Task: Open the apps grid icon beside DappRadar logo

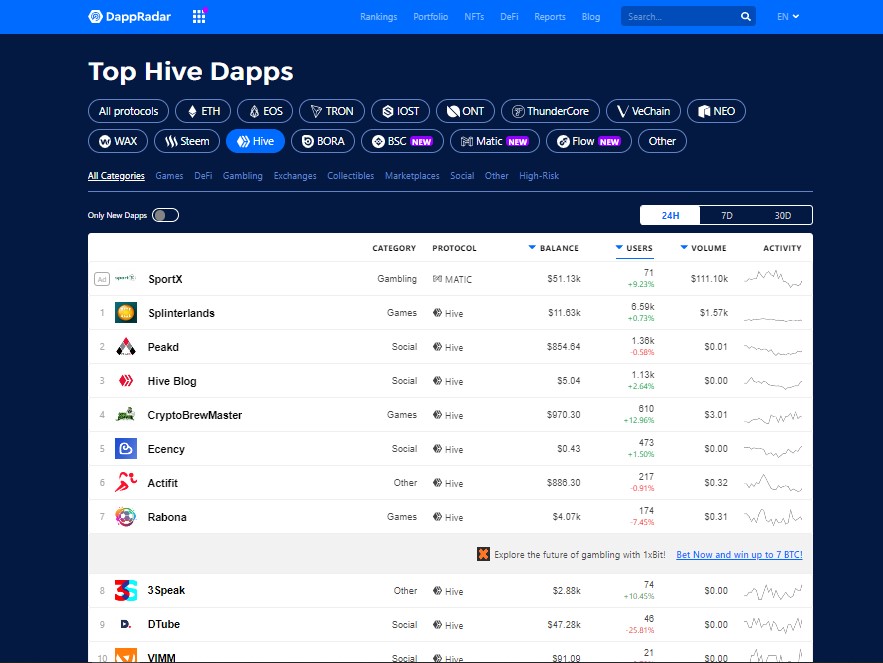Action: pyautogui.click(x=199, y=16)
